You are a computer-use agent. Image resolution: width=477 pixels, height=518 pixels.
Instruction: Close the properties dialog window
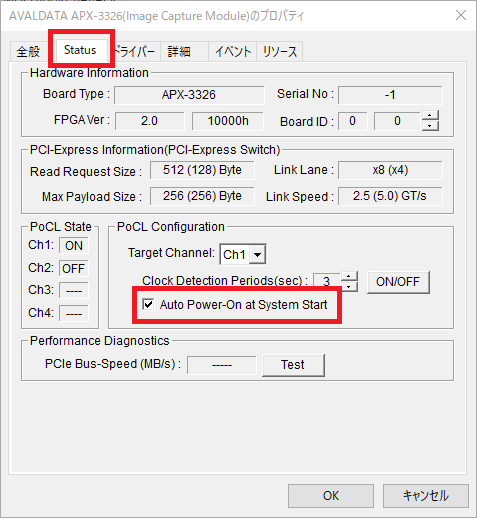(x=461, y=15)
